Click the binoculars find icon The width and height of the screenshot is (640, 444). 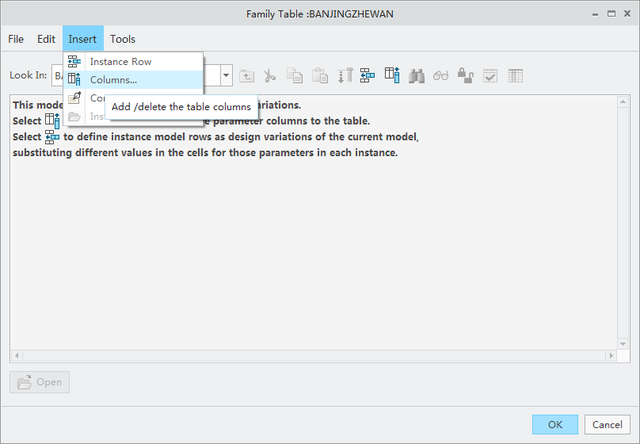[417, 76]
